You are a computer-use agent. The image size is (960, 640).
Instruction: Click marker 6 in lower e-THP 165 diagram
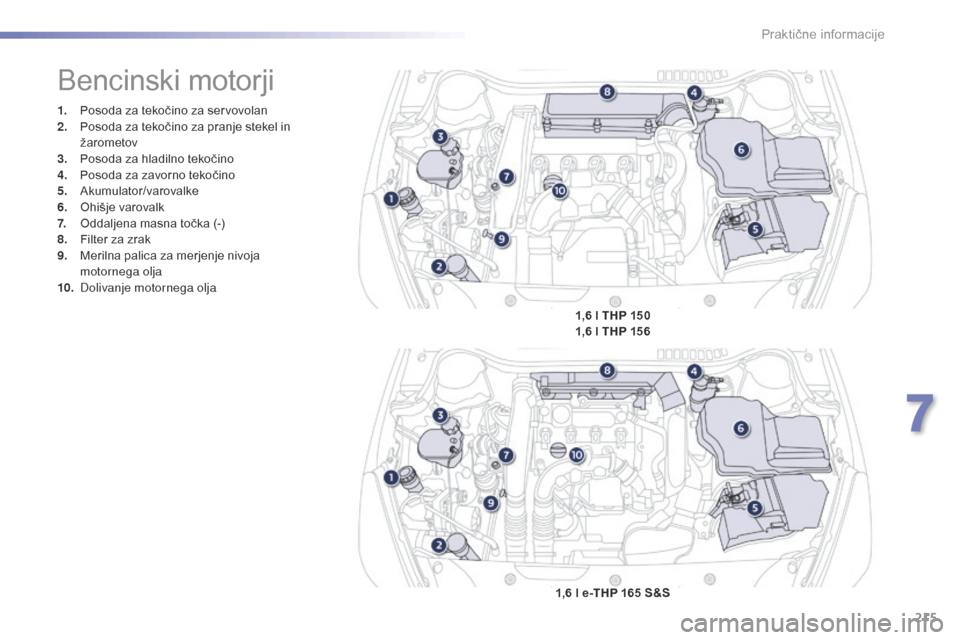(x=741, y=428)
